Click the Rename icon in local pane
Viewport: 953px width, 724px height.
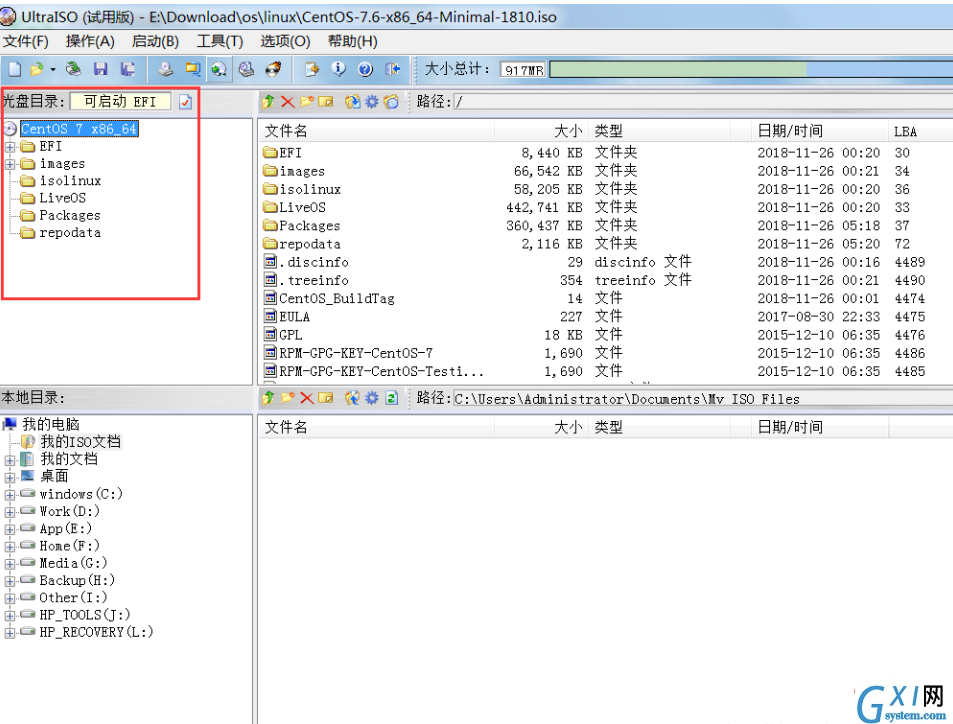(326, 398)
